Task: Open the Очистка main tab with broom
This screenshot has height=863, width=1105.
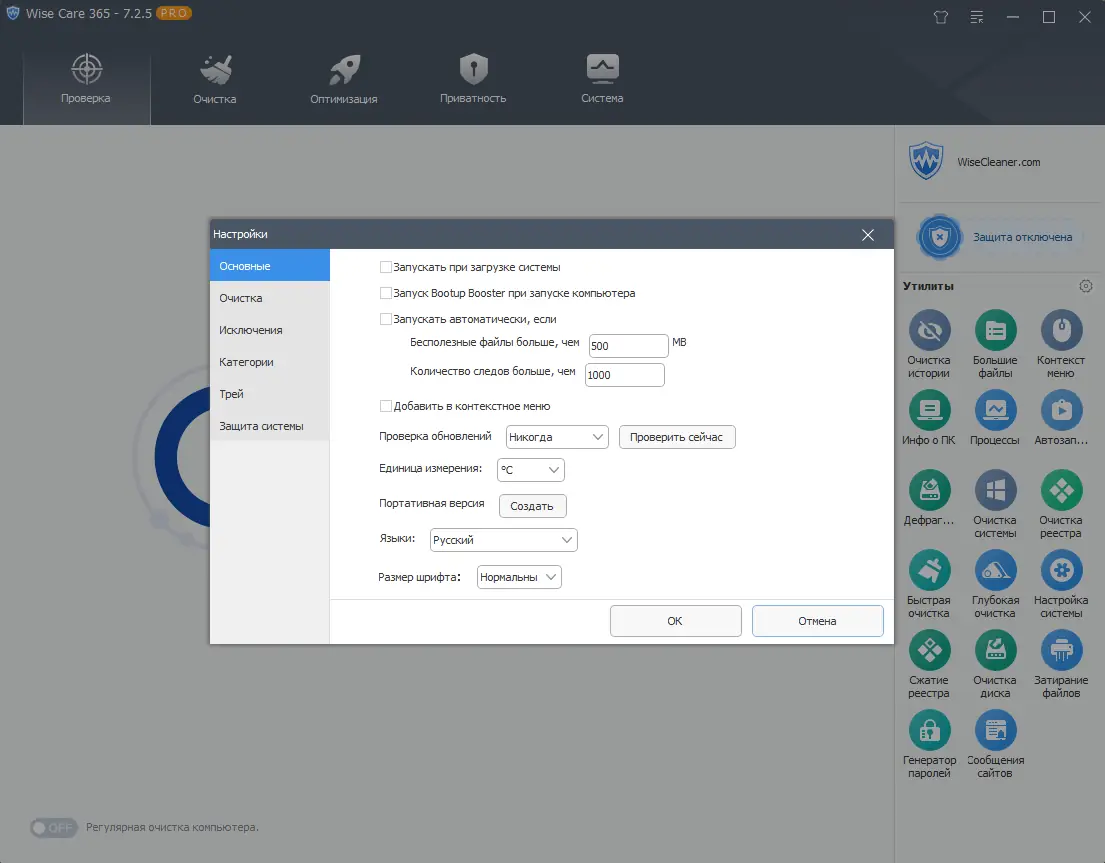Action: click(x=215, y=80)
